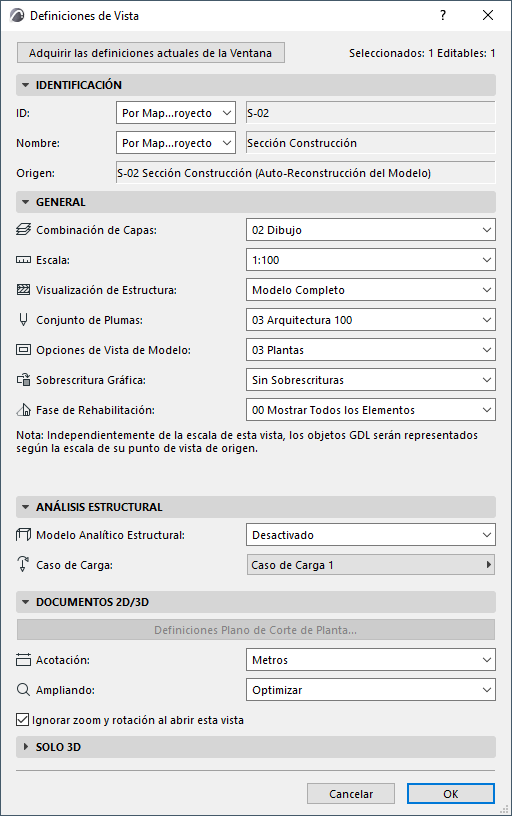This screenshot has width=512, height=816.
Task: Open the Nombre source dropdown
Action: pyautogui.click(x=176, y=143)
